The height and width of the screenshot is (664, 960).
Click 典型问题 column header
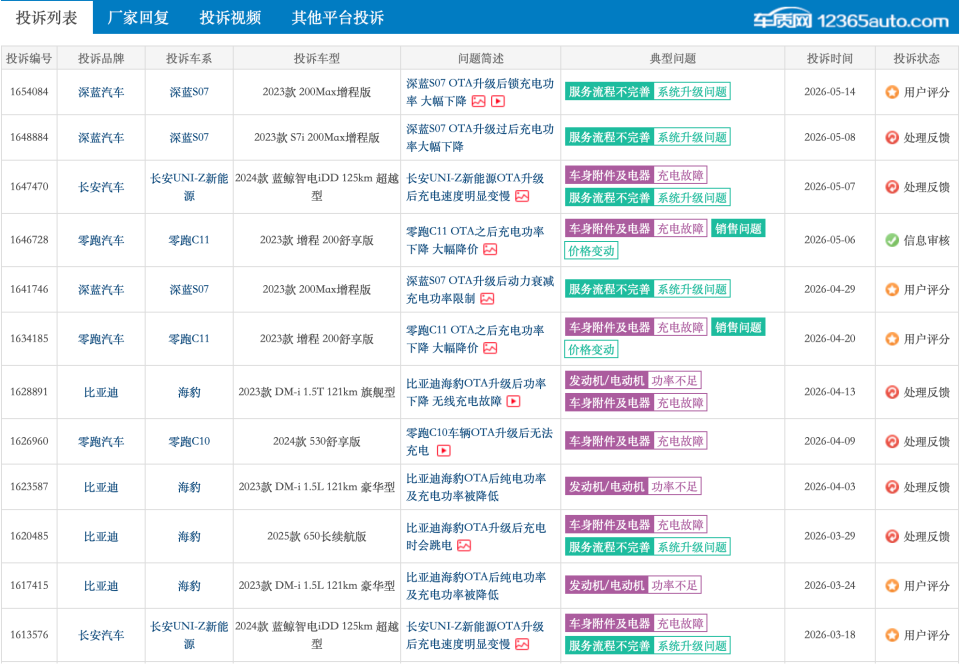point(672,58)
